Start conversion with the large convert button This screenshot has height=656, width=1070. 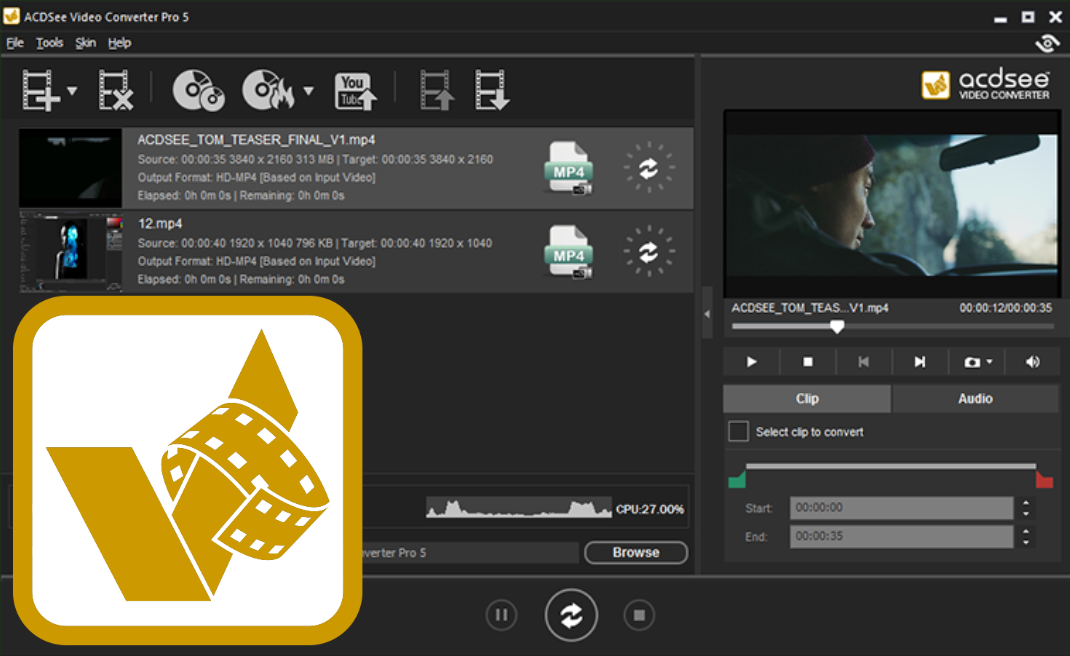[x=571, y=615]
